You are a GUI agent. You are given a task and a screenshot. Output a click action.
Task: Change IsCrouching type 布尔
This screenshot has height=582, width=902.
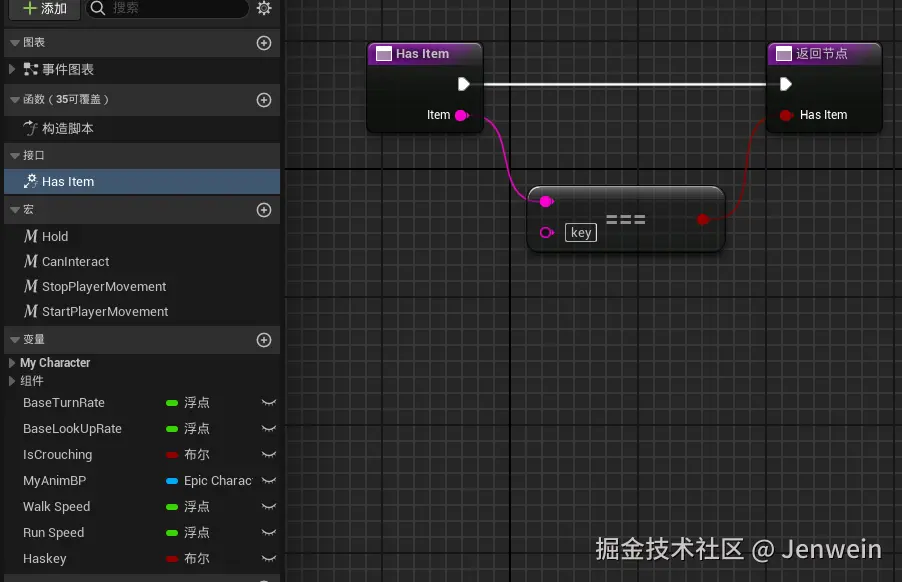point(188,454)
